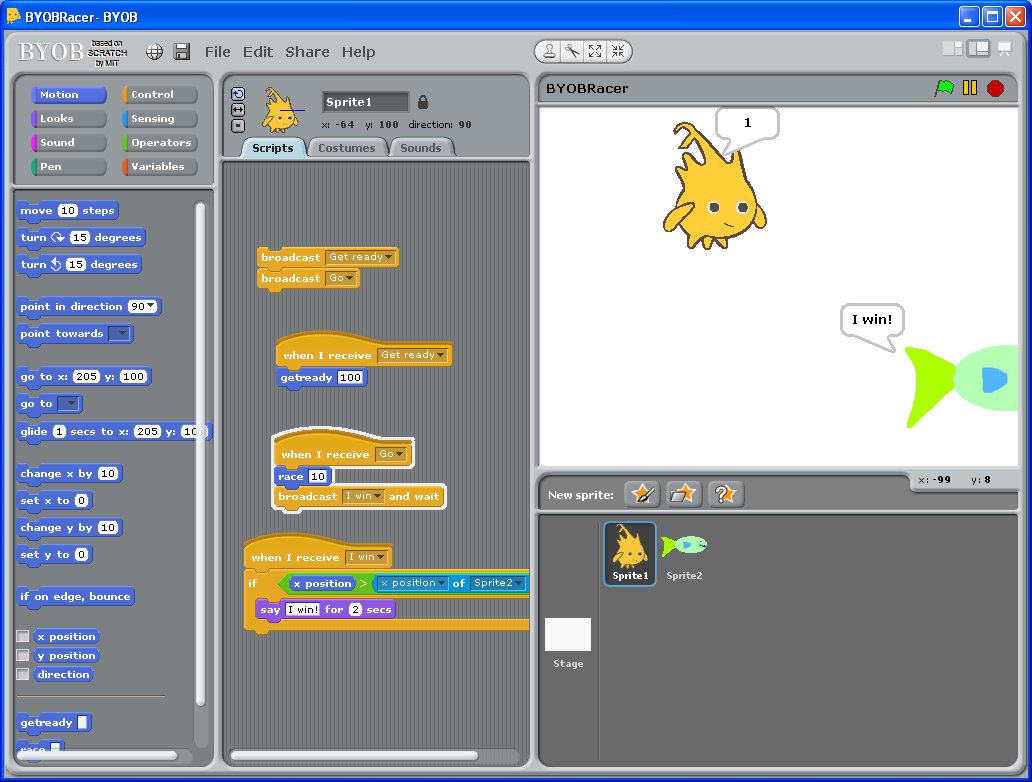Click the blocks palette horizontal scrollbar
Viewport: 1032px width, 782px height.
tap(97, 756)
